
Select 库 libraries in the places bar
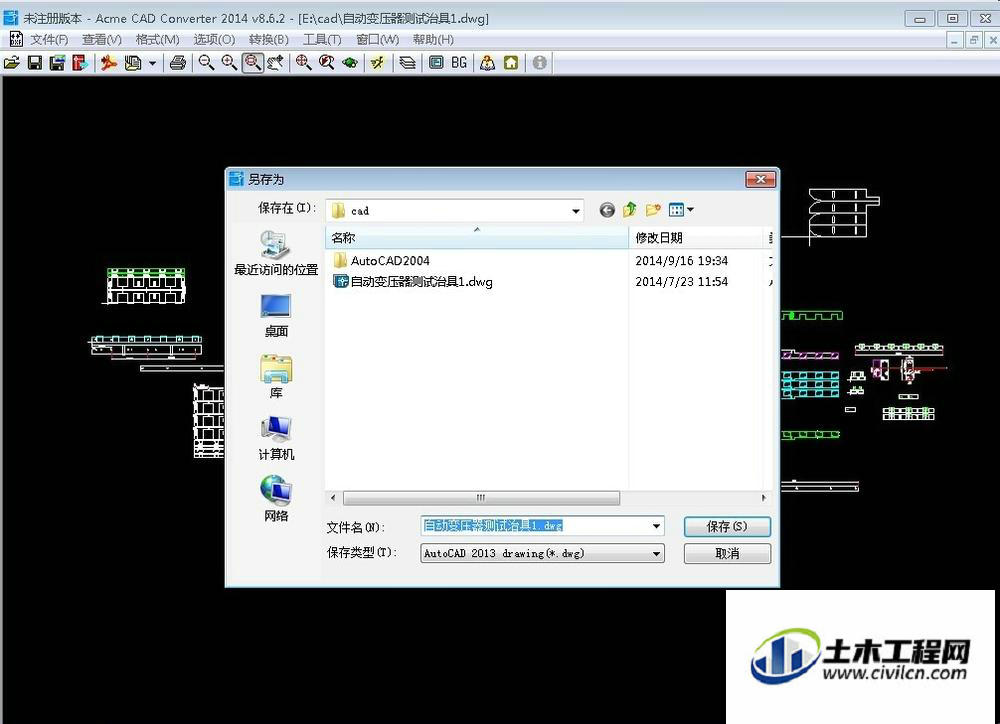tap(276, 377)
